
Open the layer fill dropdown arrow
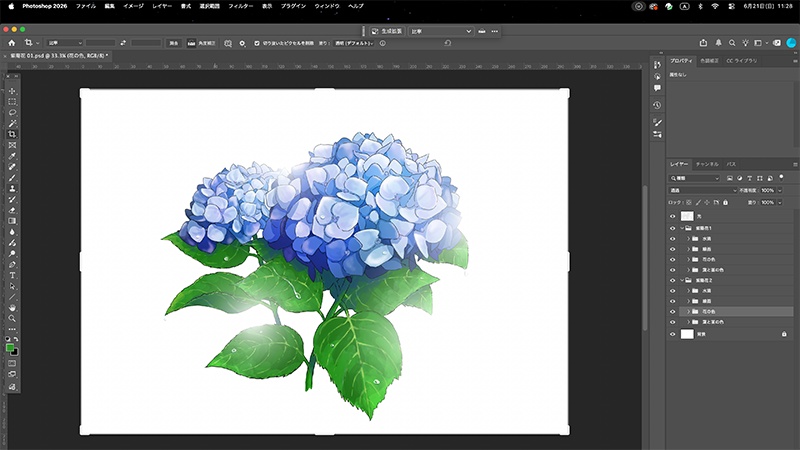(780, 203)
